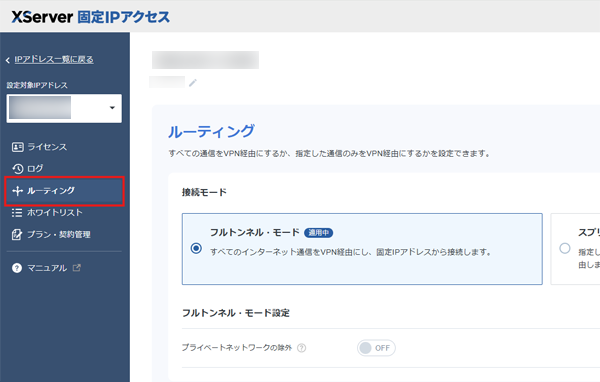Image resolution: width=600 pixels, height=382 pixels.
Task: Select the フルトンネル・モード radio button
Action: [x=196, y=249]
